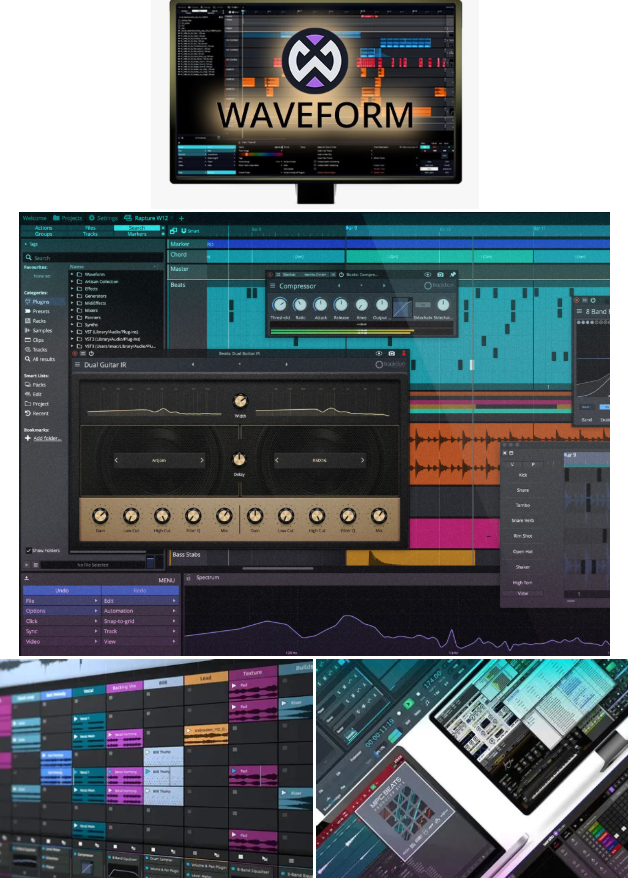Image resolution: width=628 pixels, height=878 pixels.
Task: Open Compressor hamburger menu
Action: 273,286
